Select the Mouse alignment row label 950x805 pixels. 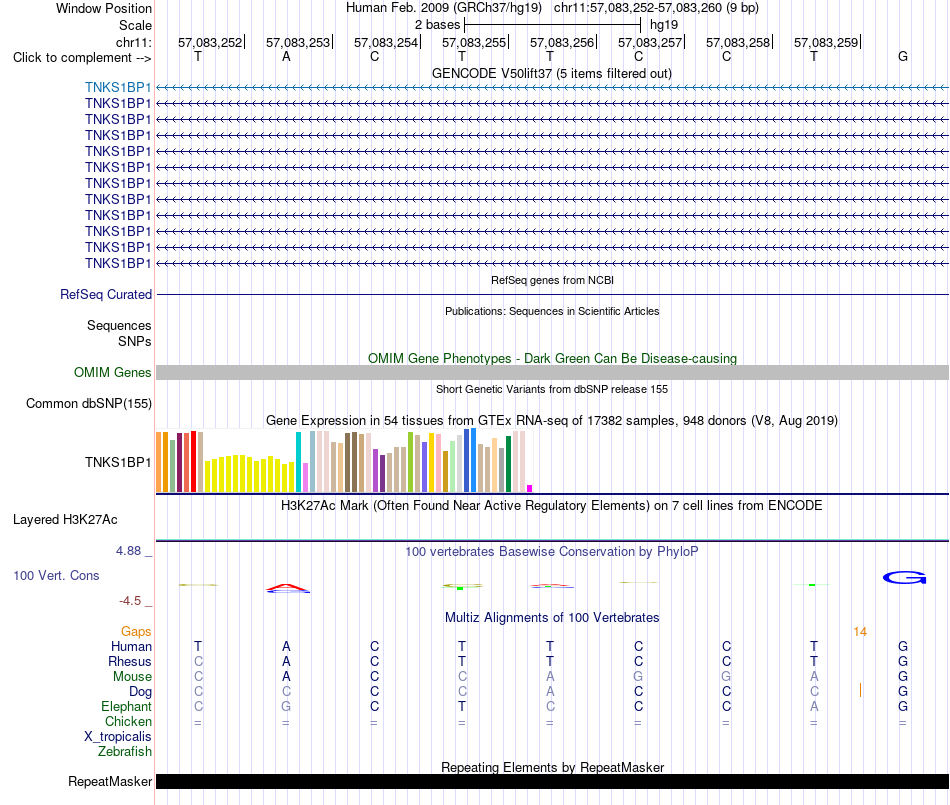pos(132,677)
